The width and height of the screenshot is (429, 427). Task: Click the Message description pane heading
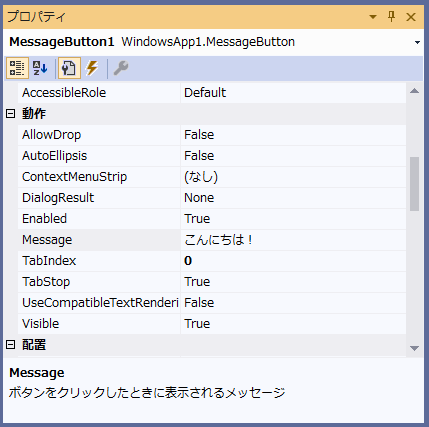(37, 373)
